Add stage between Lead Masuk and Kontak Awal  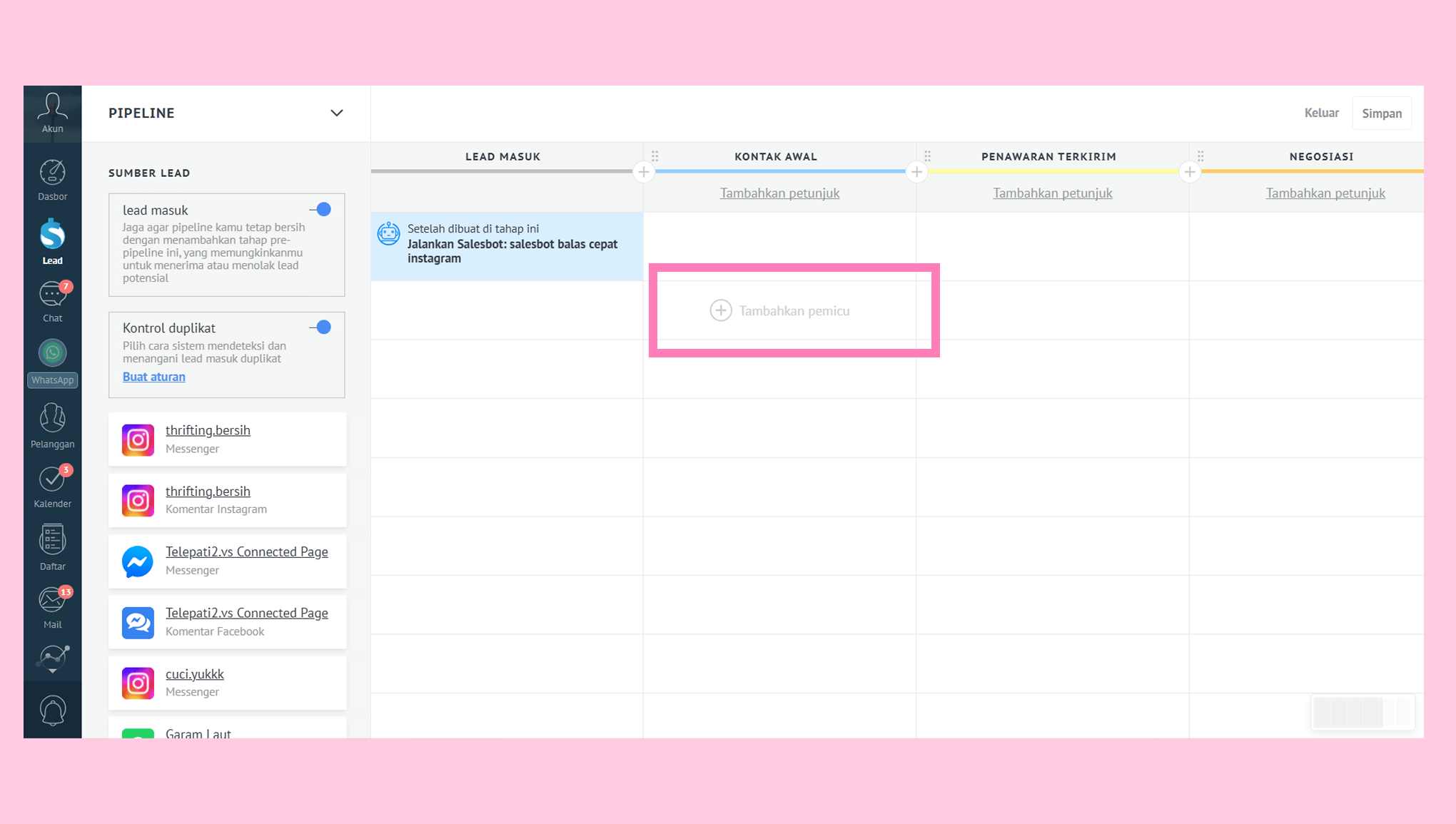644,172
